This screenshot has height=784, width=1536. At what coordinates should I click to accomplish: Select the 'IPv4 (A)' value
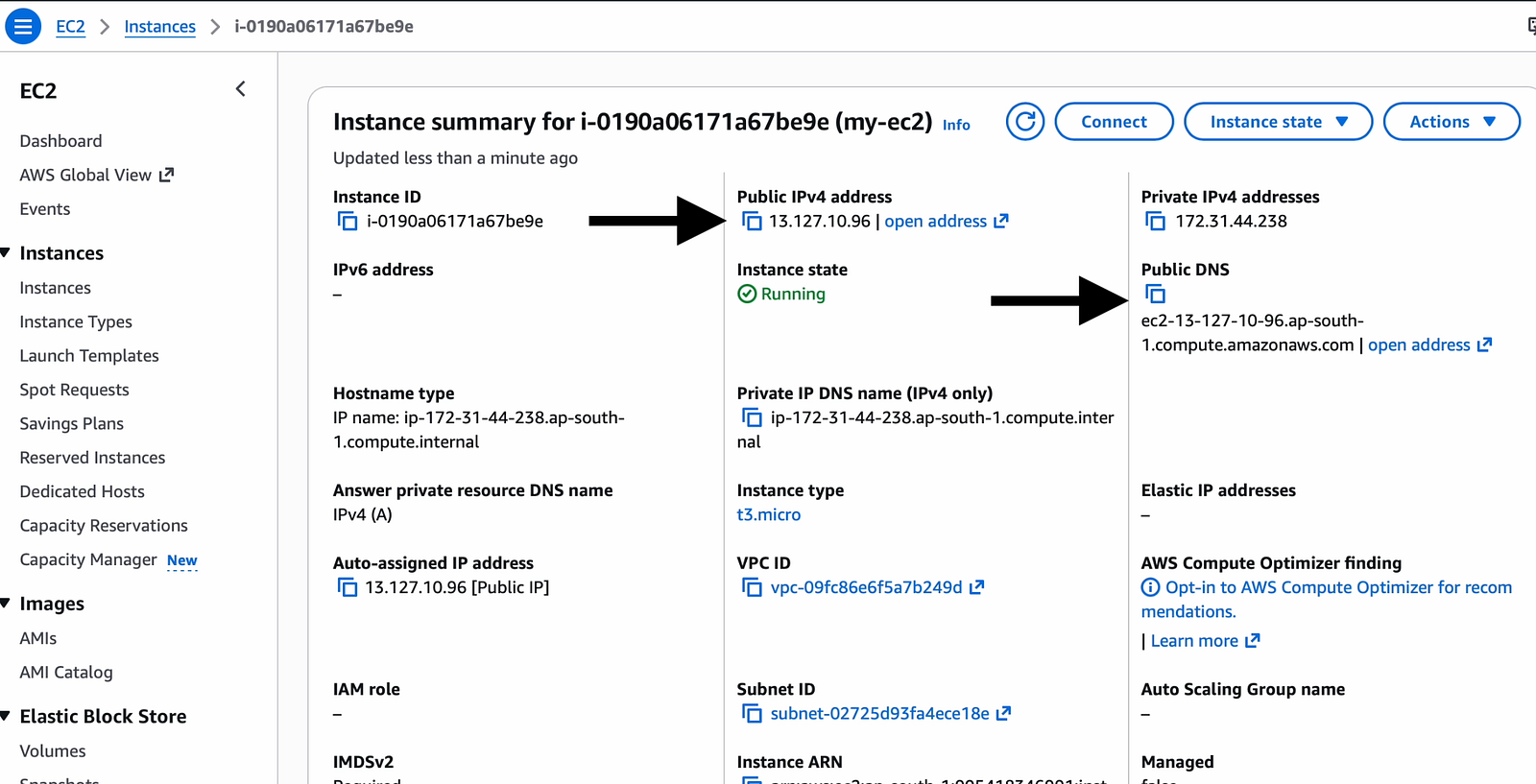point(363,515)
